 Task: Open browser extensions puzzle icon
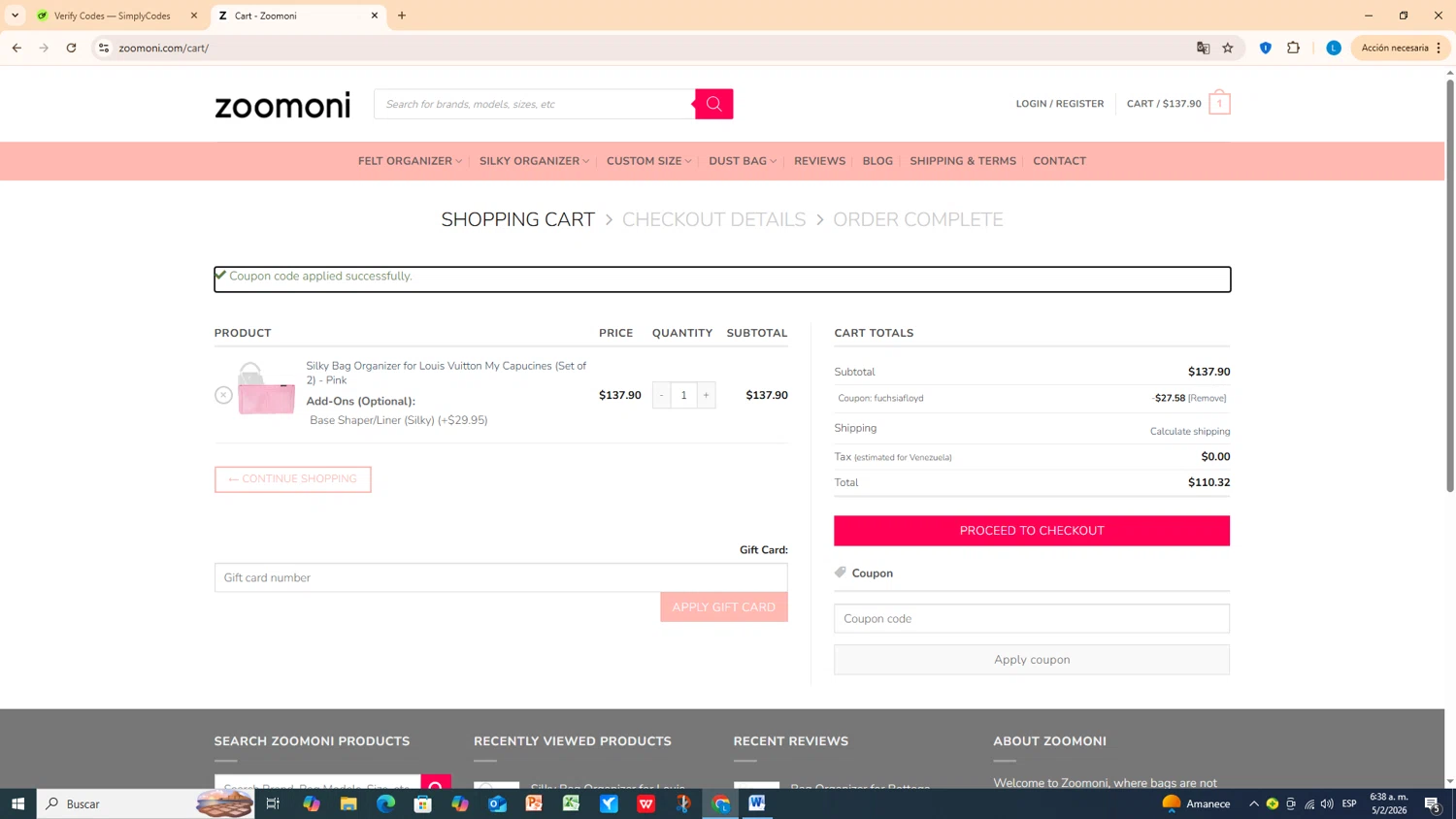1293,48
